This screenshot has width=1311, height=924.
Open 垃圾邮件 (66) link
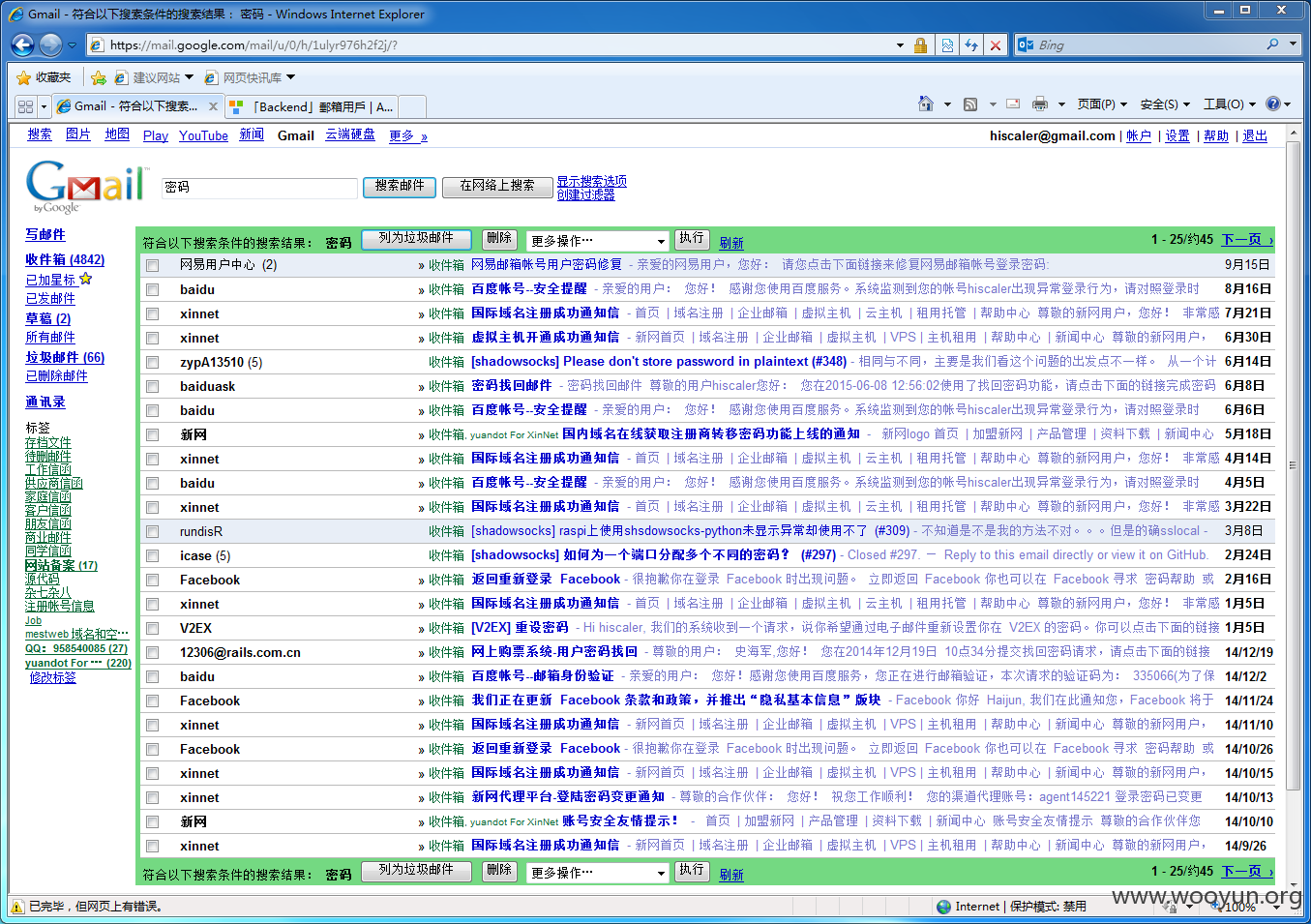(x=65, y=357)
